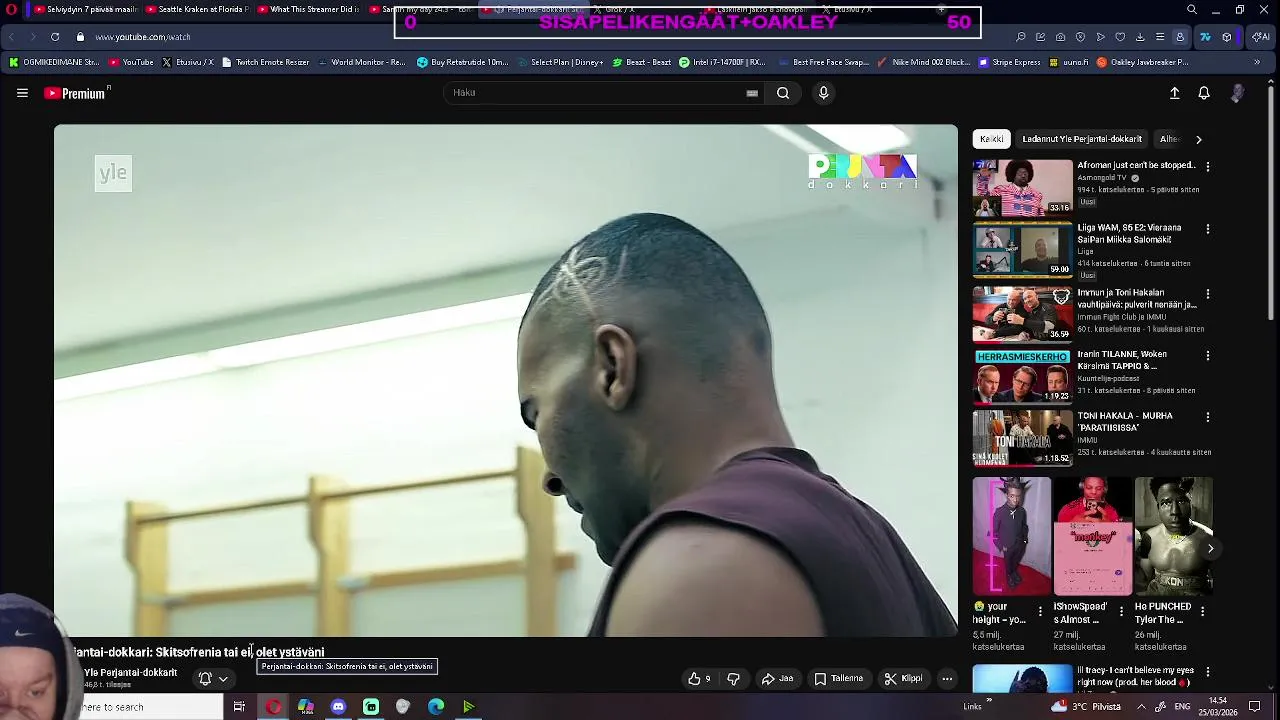The width and height of the screenshot is (1280, 720).
Task: Open Discord from the taskbar
Action: [338, 707]
